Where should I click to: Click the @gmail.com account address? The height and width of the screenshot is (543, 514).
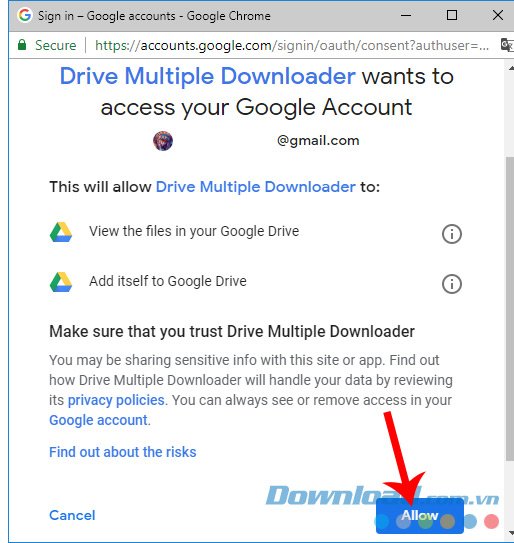coord(318,141)
